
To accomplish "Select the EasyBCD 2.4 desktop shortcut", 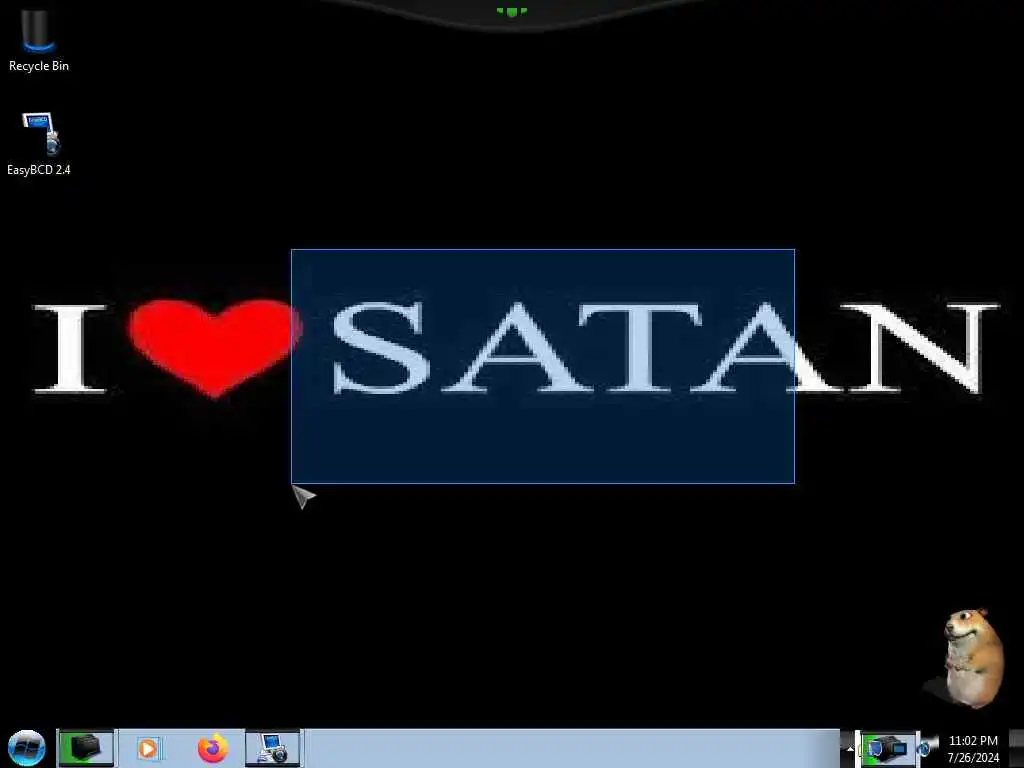I will [39, 144].
